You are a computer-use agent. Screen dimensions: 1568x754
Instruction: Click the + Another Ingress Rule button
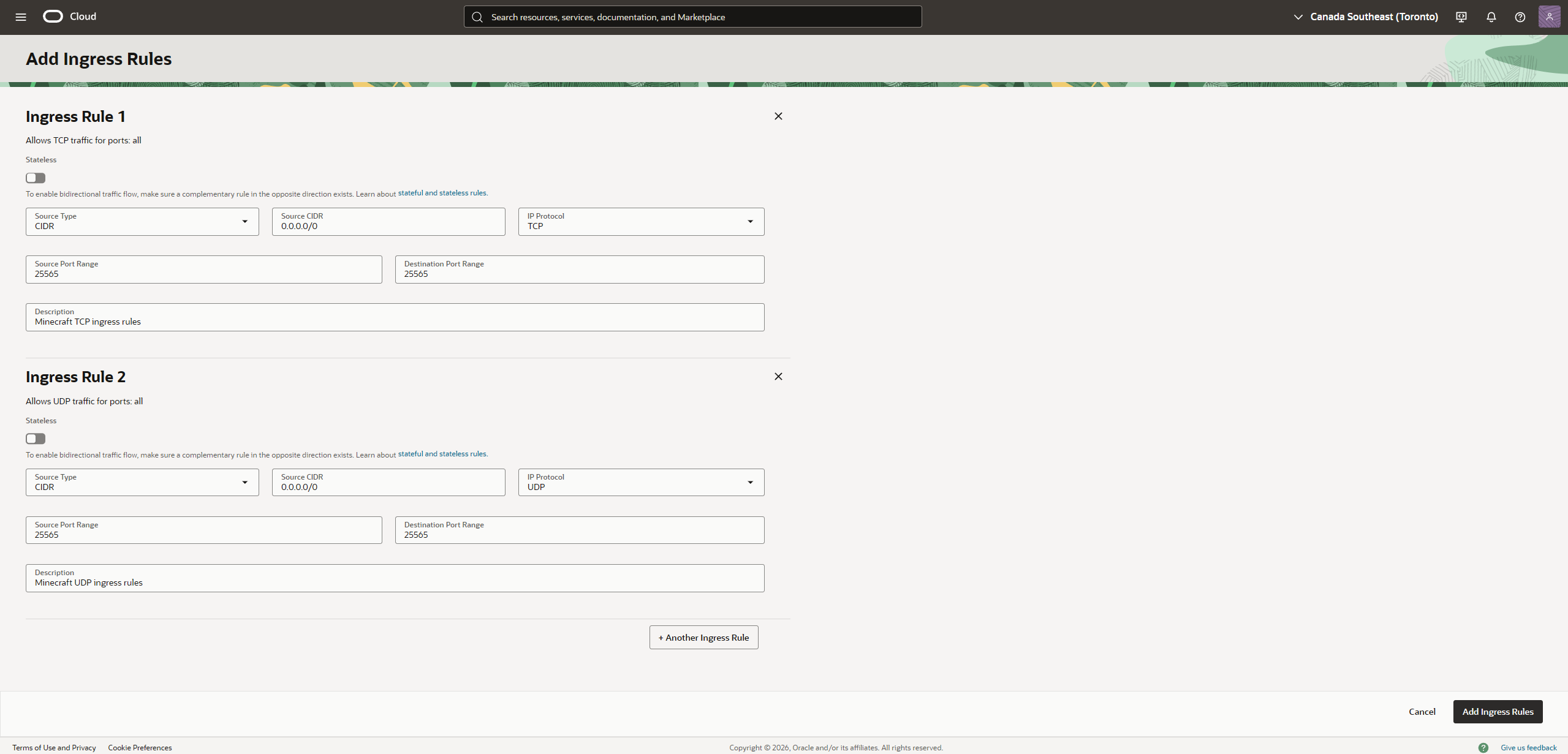point(703,638)
